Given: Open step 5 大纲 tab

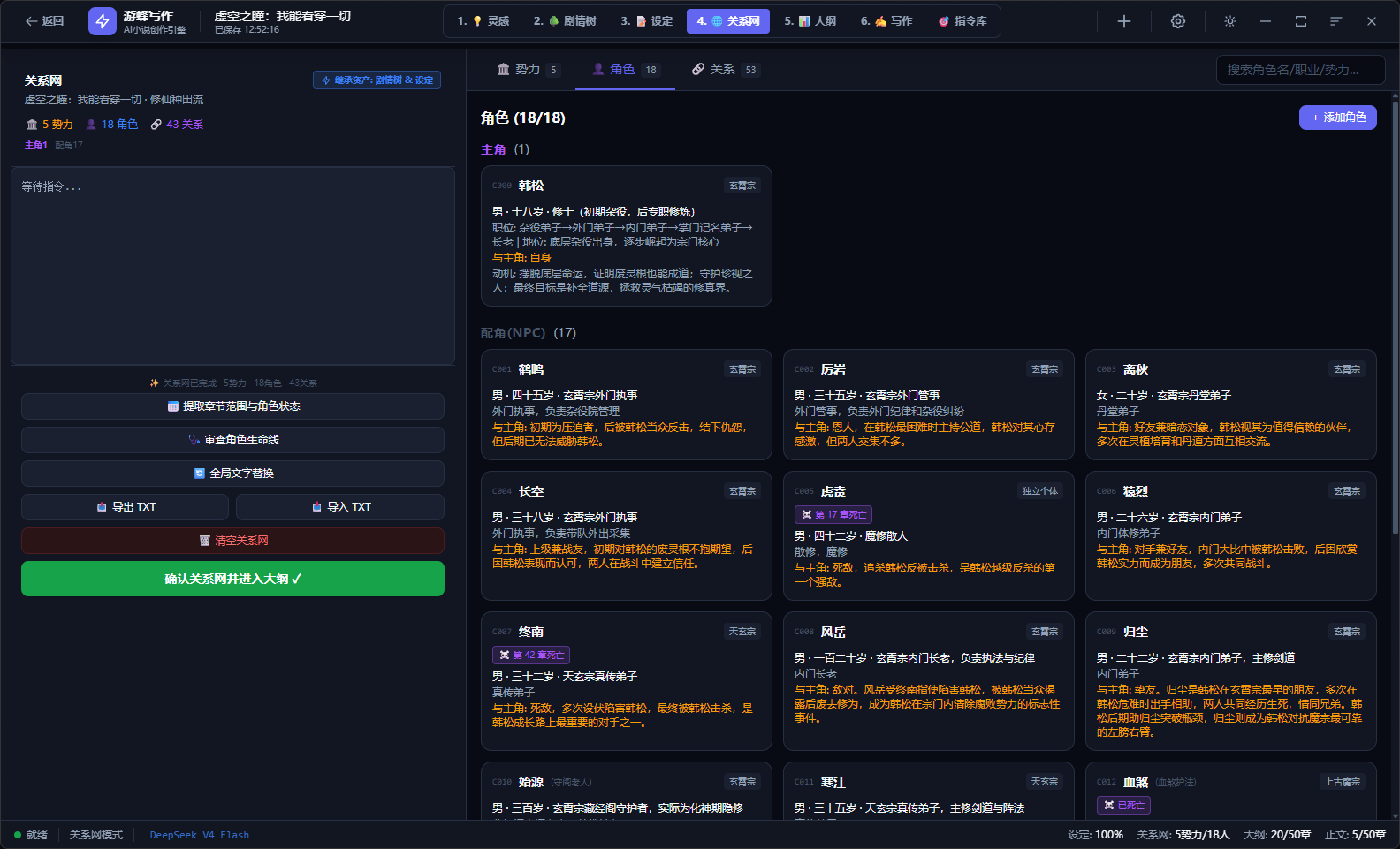Looking at the screenshot, I should click(810, 21).
